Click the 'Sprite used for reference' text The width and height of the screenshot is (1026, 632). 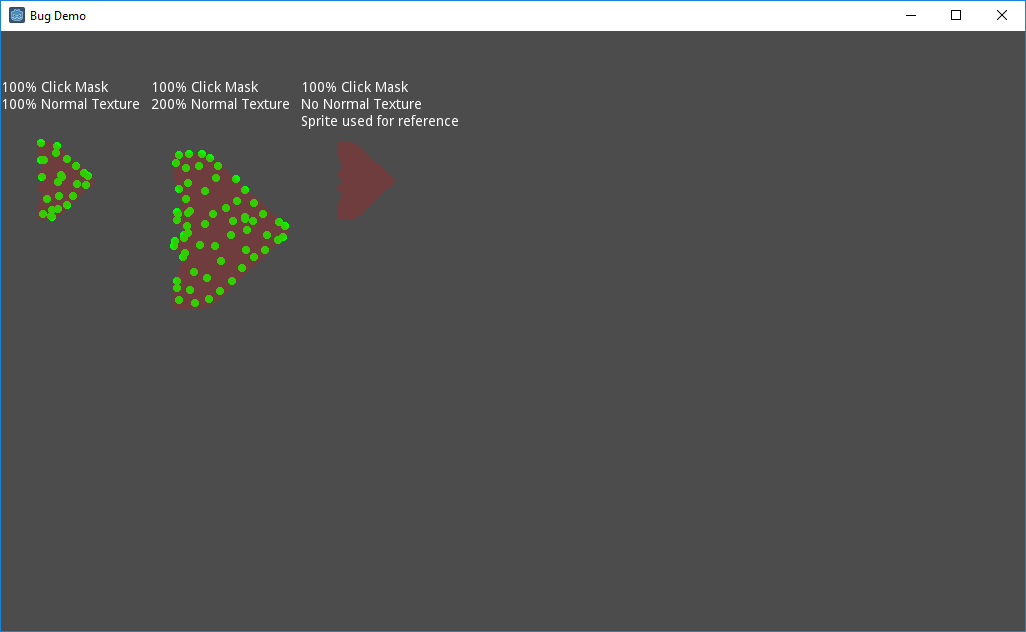379,120
